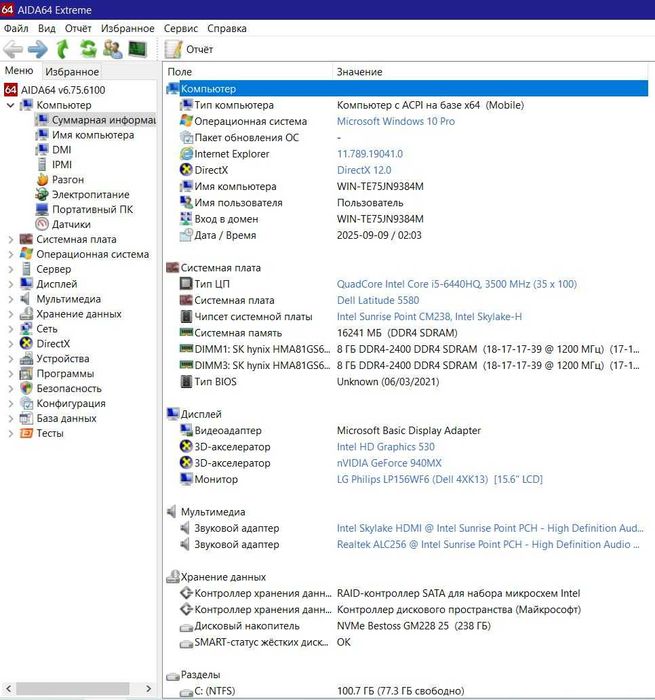Open the users icon in toolbar
Image resolution: width=655 pixels, height=700 pixels.
point(113,49)
